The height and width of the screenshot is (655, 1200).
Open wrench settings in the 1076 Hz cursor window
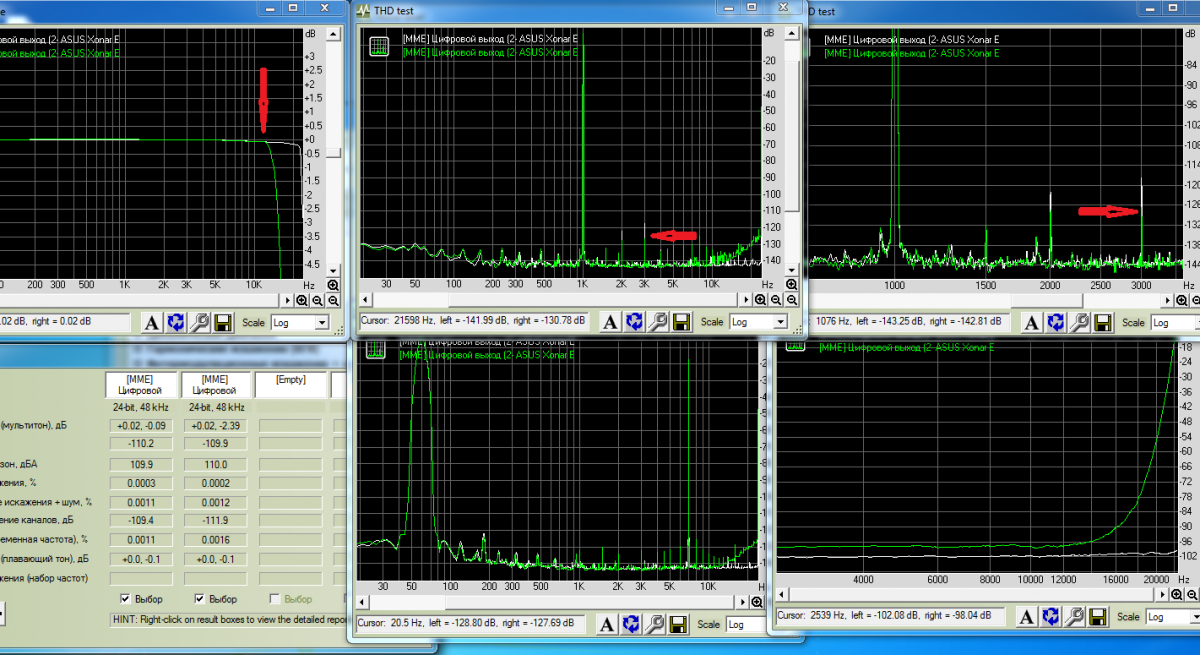coord(1079,322)
